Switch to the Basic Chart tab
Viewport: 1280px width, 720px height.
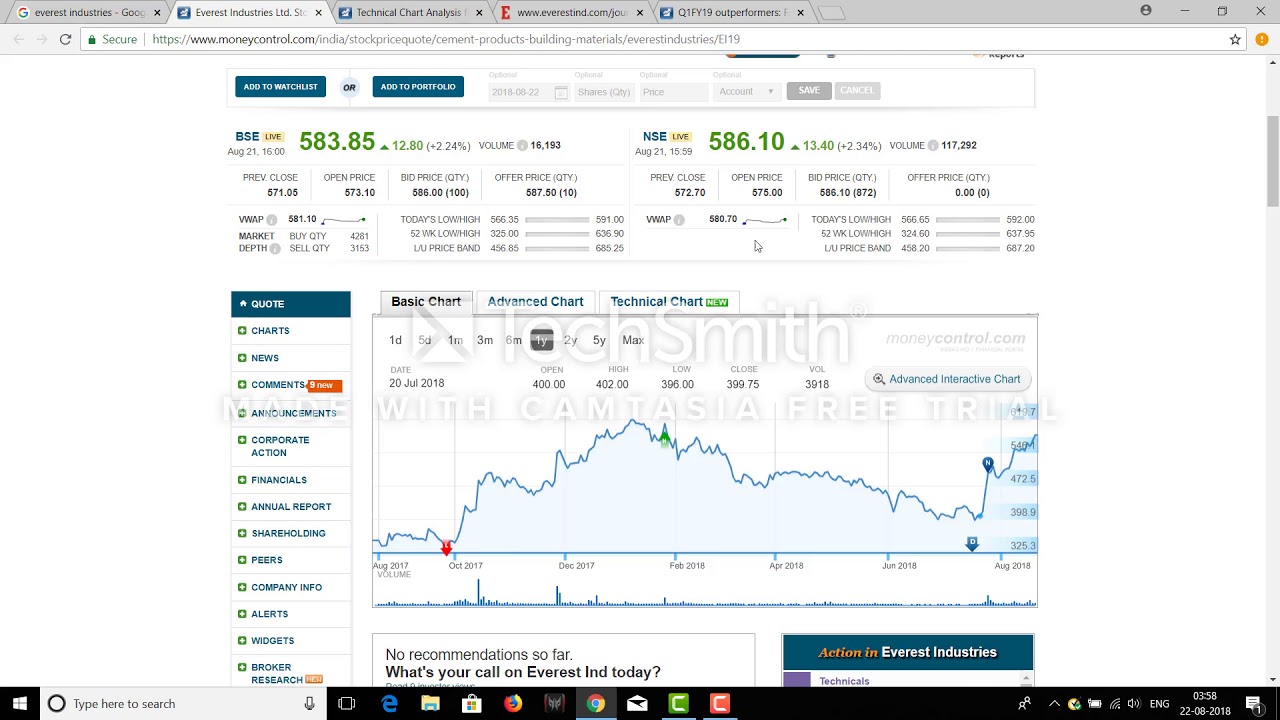click(x=426, y=301)
